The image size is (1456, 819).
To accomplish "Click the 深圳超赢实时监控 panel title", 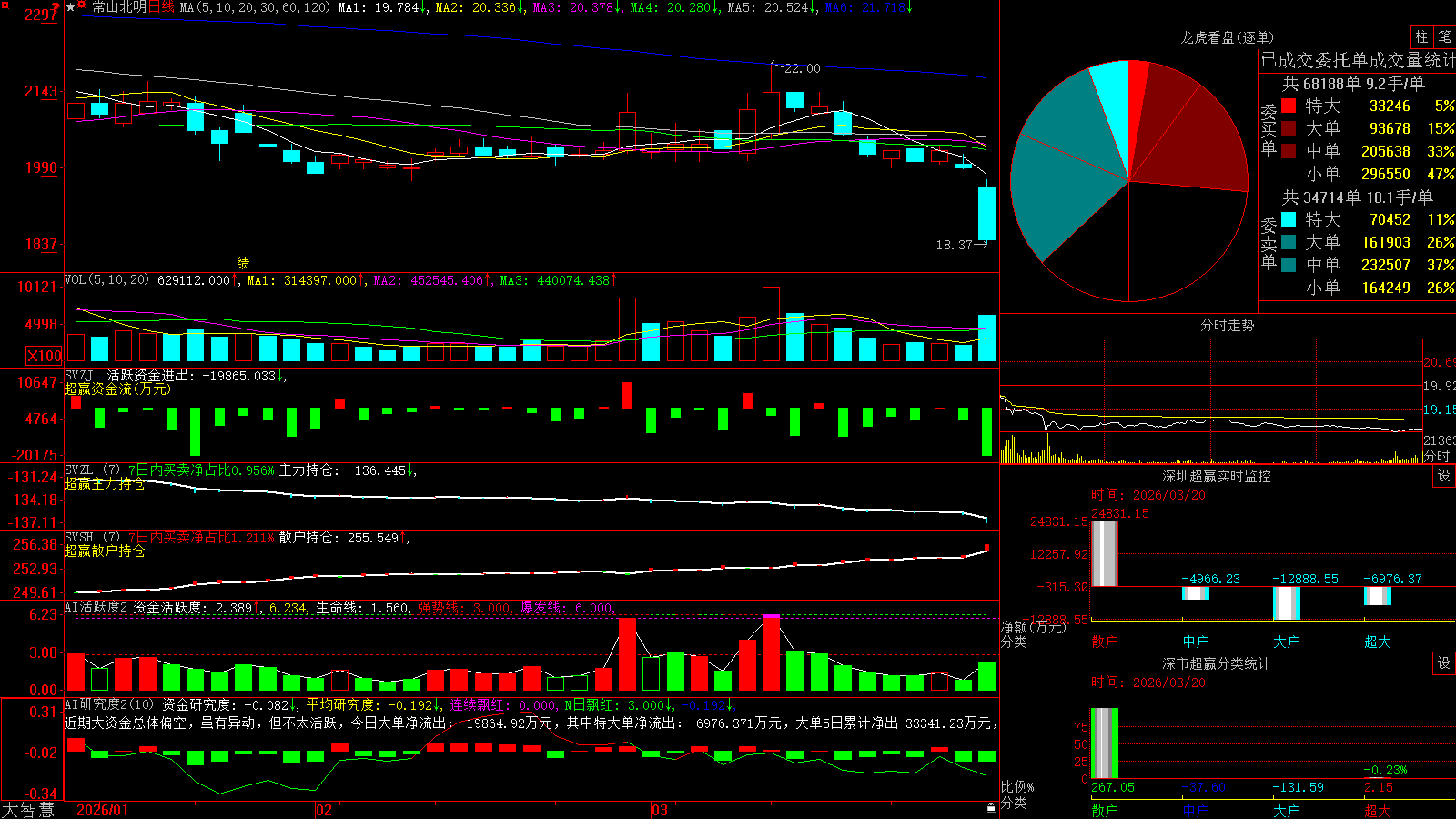I will [x=1216, y=476].
